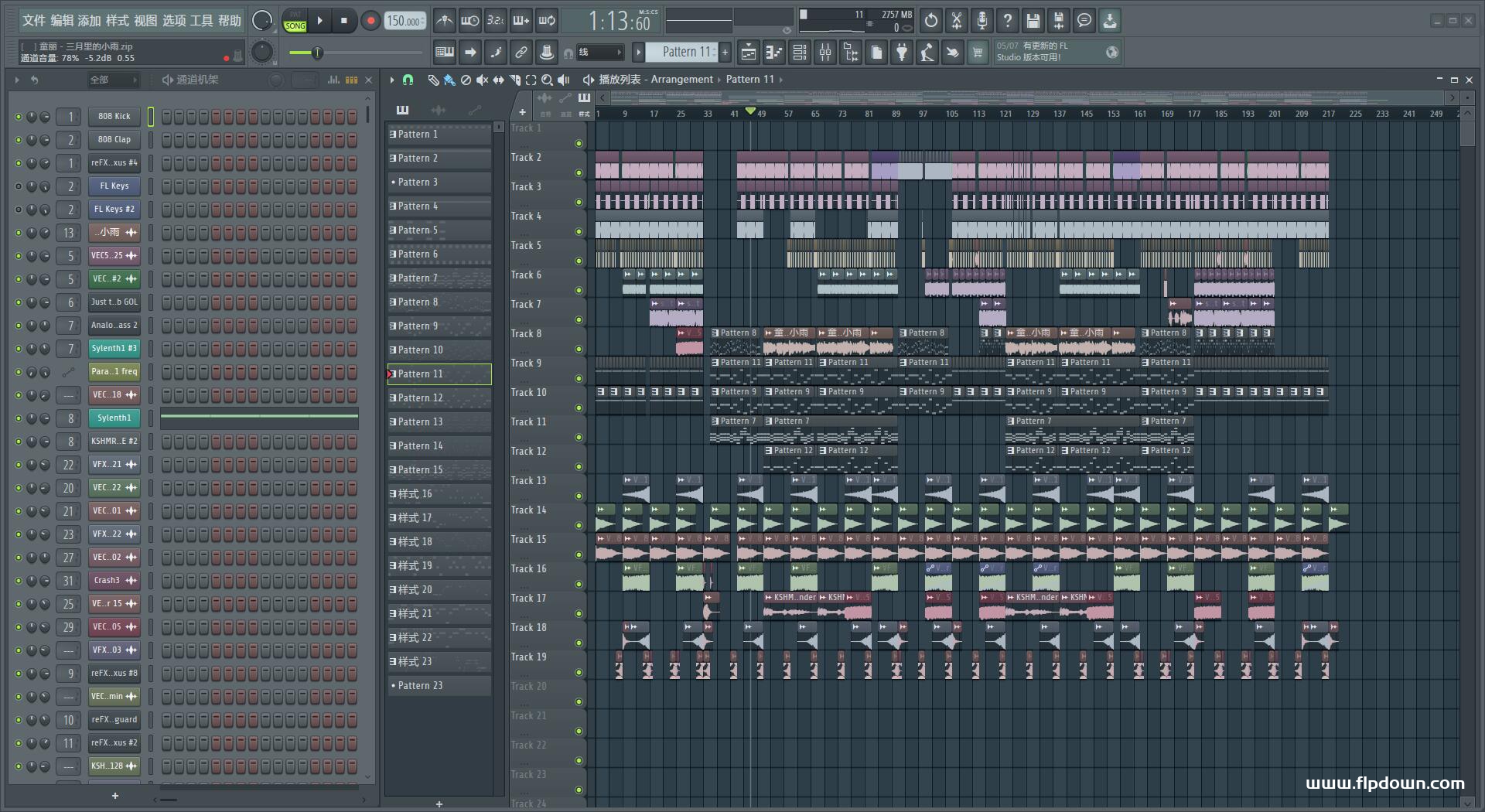Open the online shop cart icon

click(978, 53)
